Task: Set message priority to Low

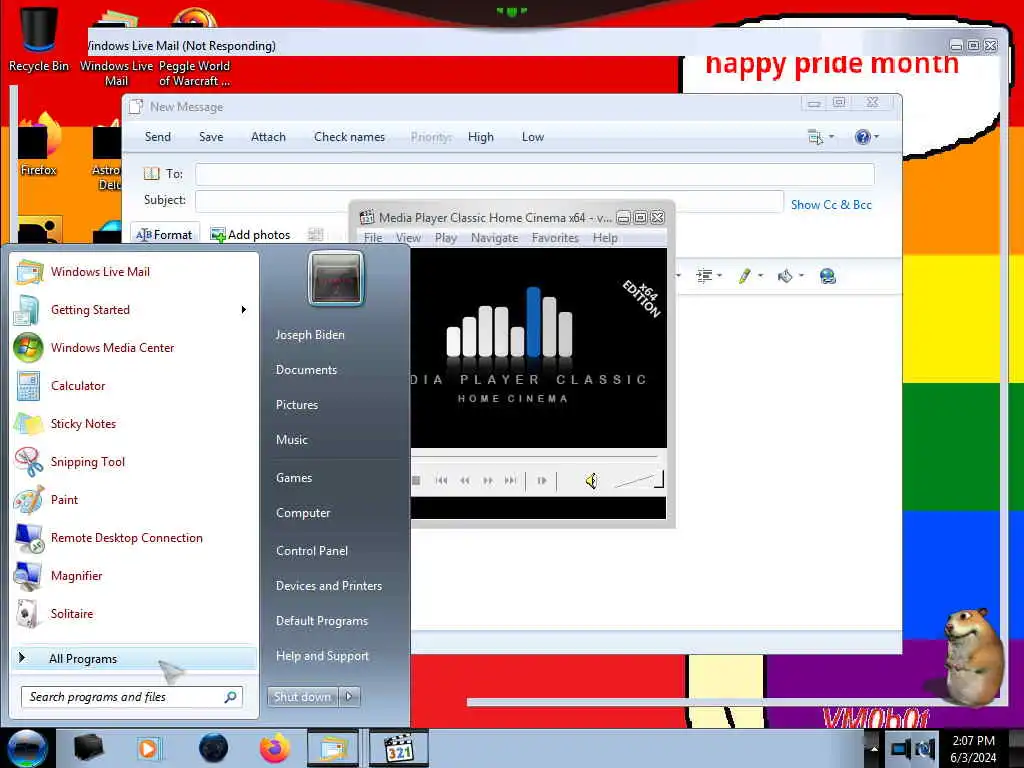Action: 533,137
